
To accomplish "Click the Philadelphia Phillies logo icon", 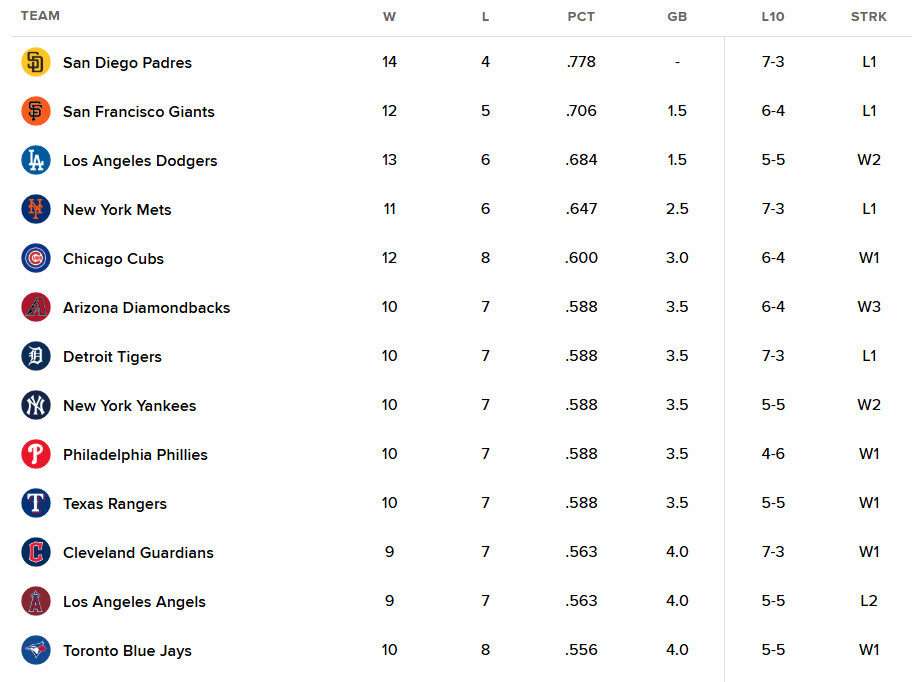I will click(x=35, y=454).
